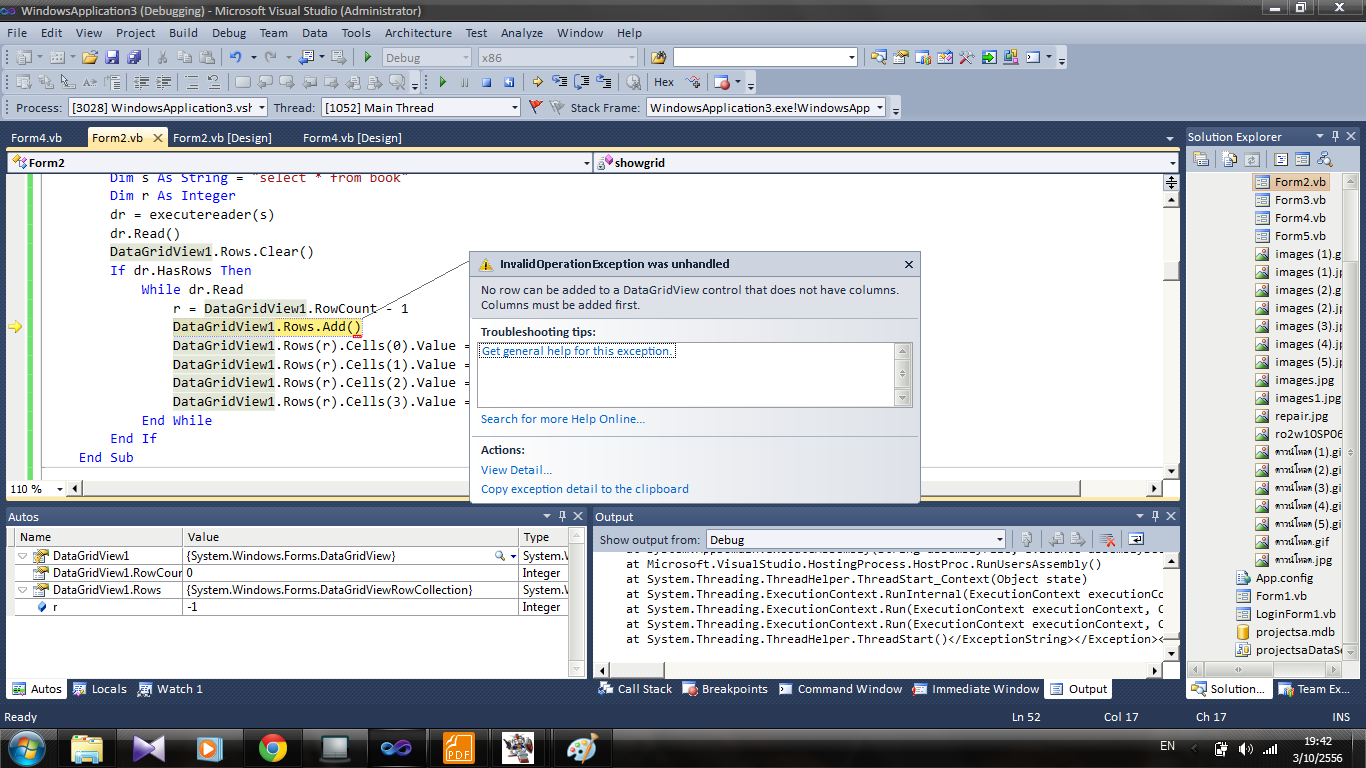Continue debugging with green play icon

click(x=442, y=82)
